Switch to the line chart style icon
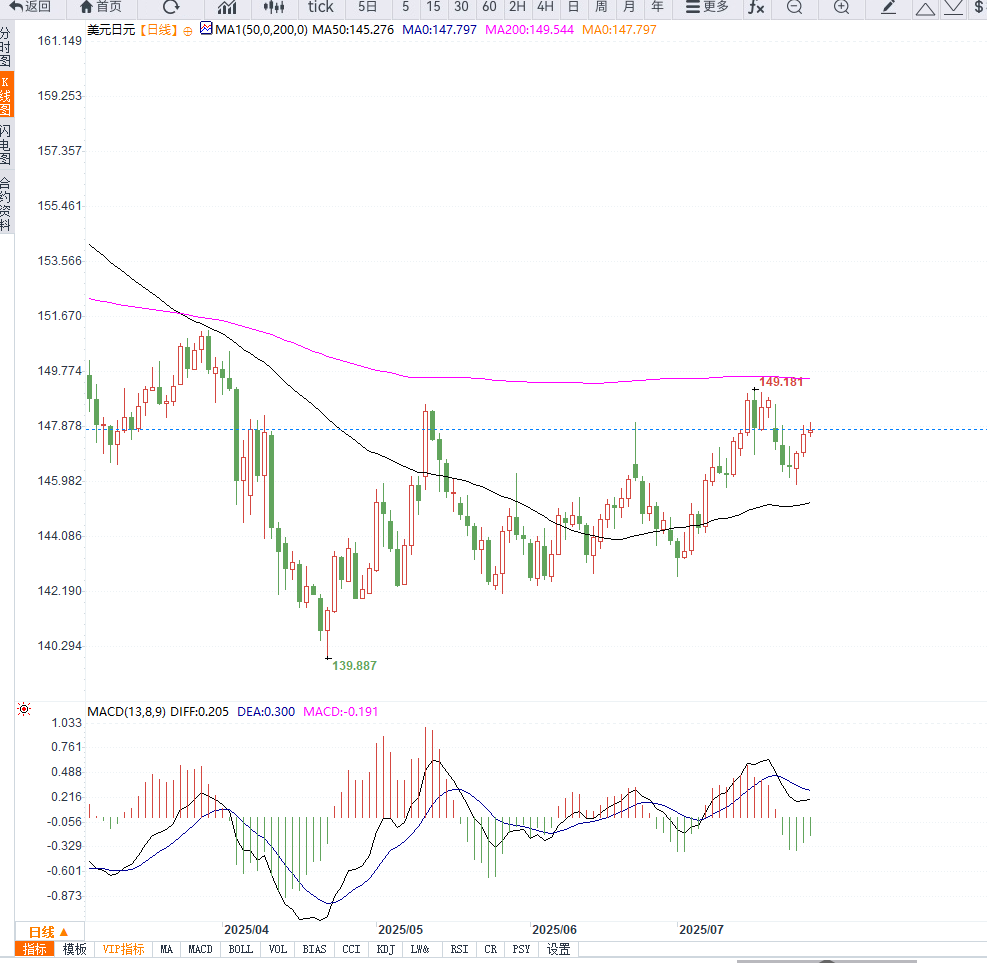The image size is (987, 963). pyautogui.click(x=227, y=7)
